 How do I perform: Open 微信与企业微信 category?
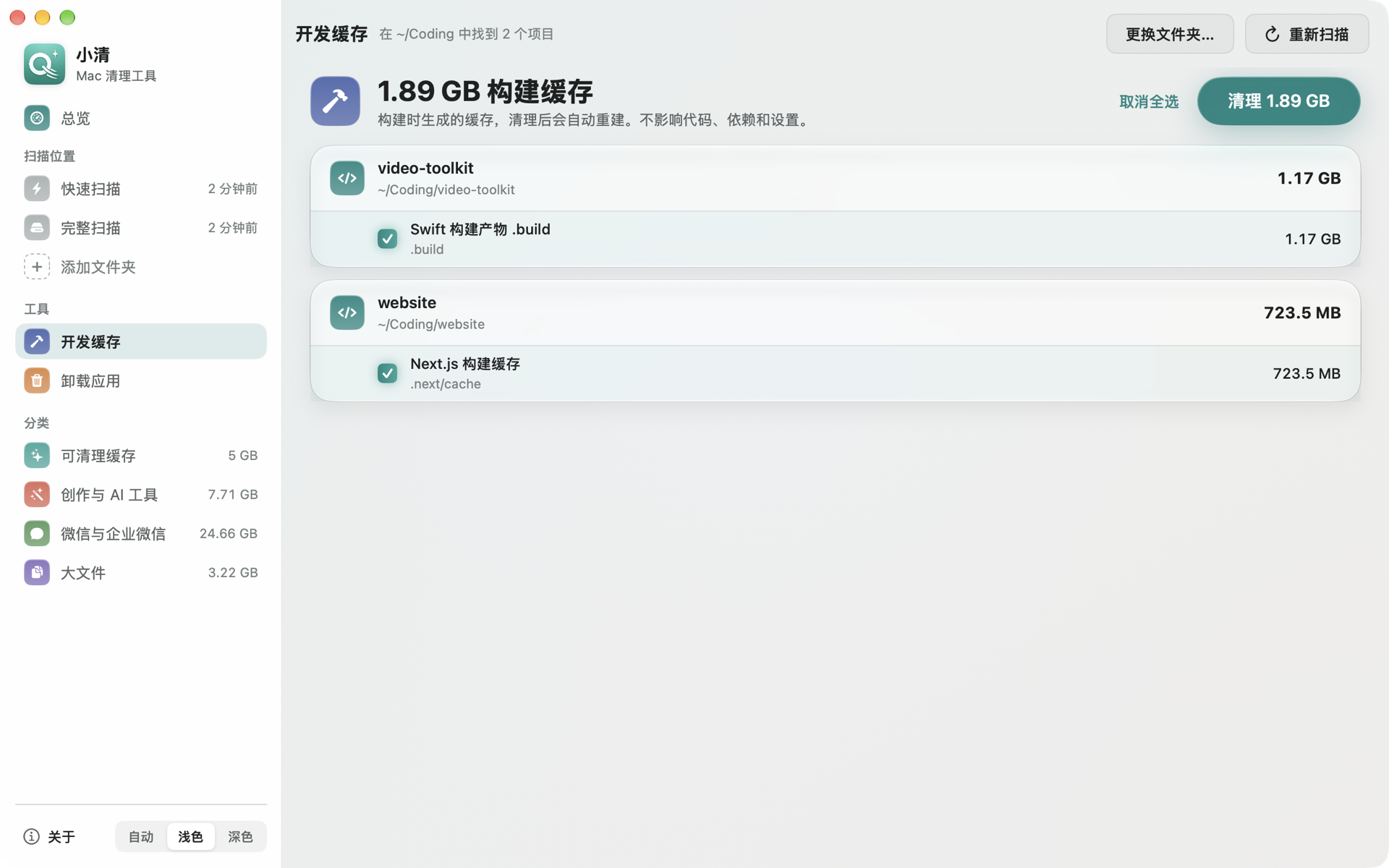click(141, 534)
